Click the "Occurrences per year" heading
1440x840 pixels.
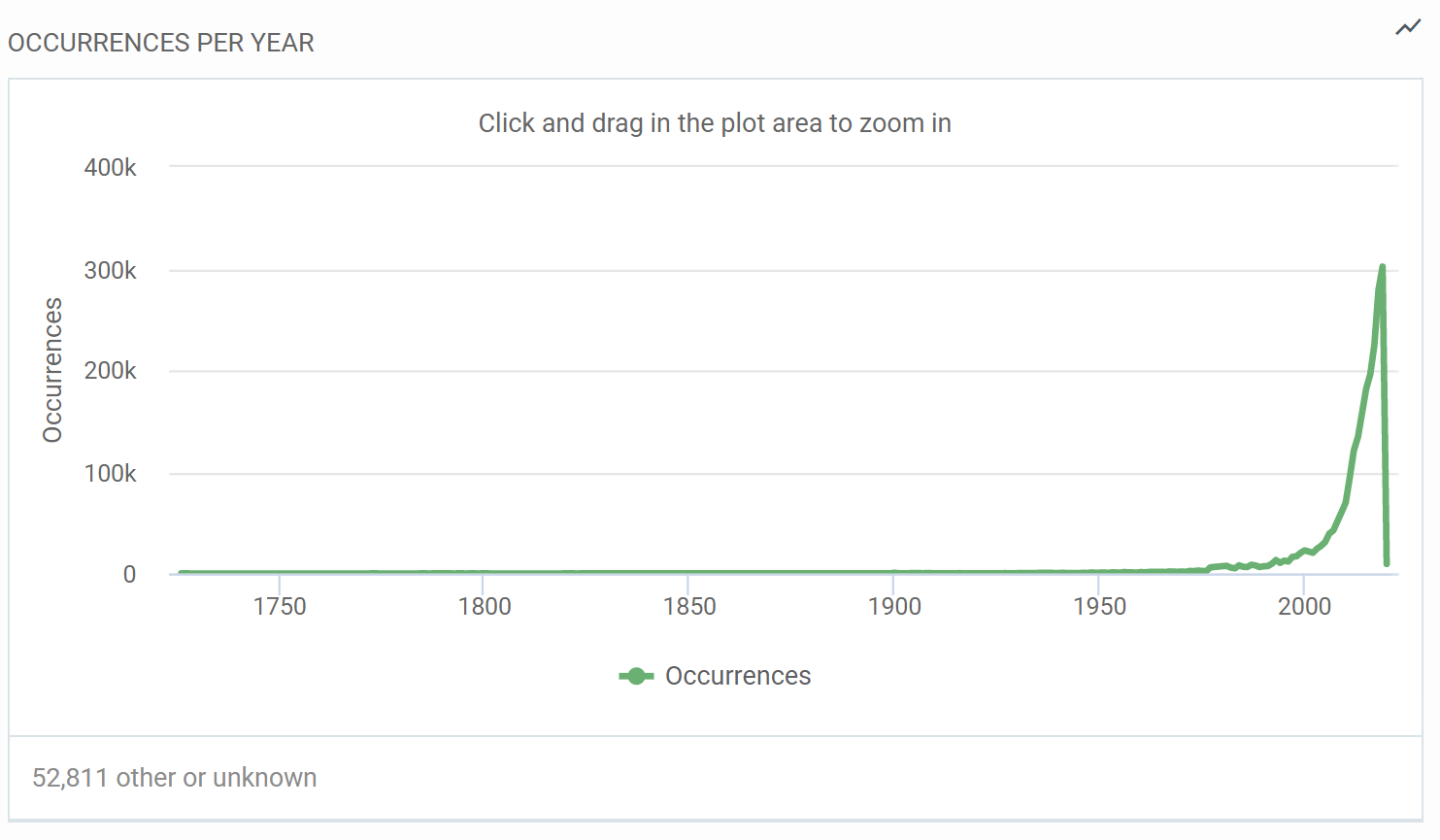coord(161,43)
